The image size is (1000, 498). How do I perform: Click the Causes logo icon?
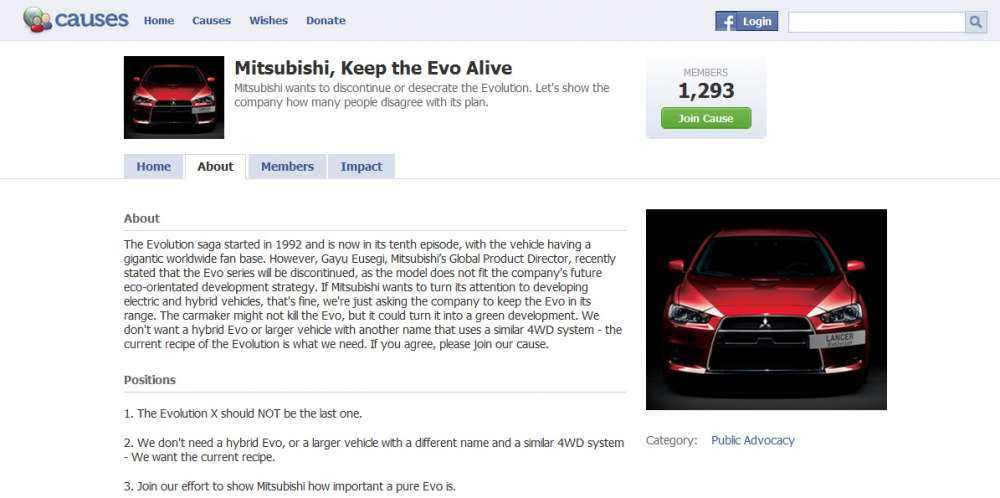tap(37, 20)
